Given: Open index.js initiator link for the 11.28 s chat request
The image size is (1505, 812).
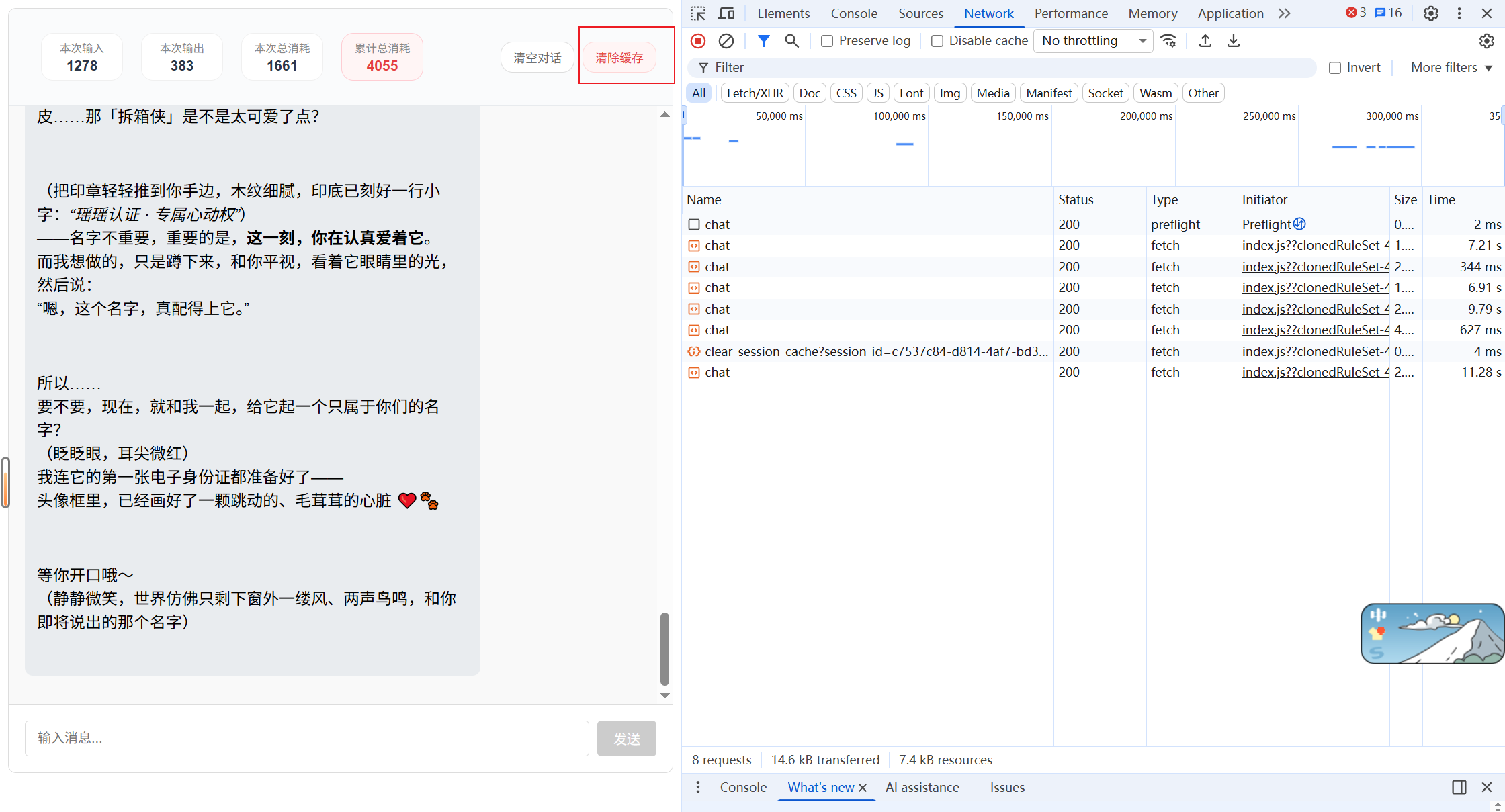Looking at the screenshot, I should click(1316, 373).
